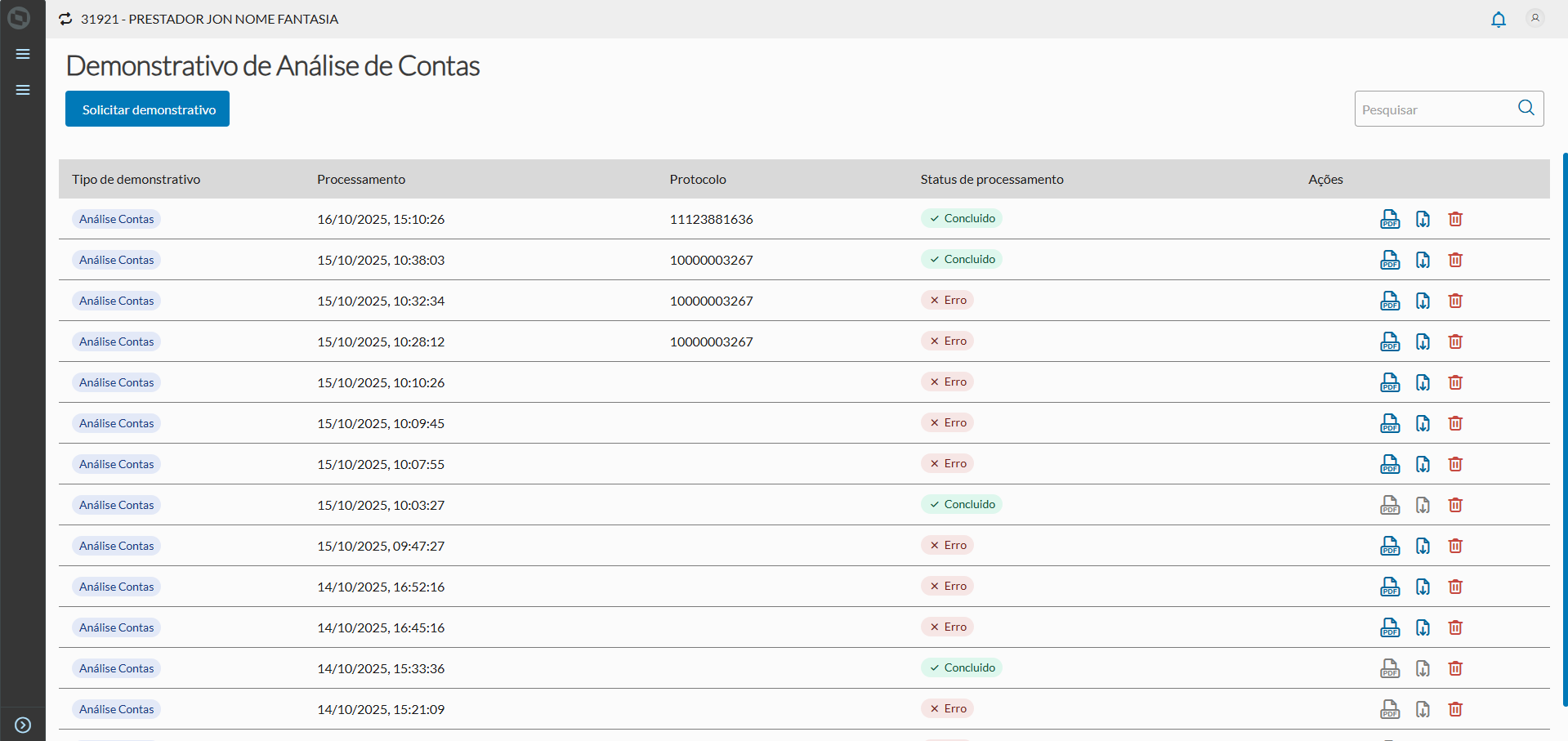Click the switch-provider arrows beside 31921

65,19
